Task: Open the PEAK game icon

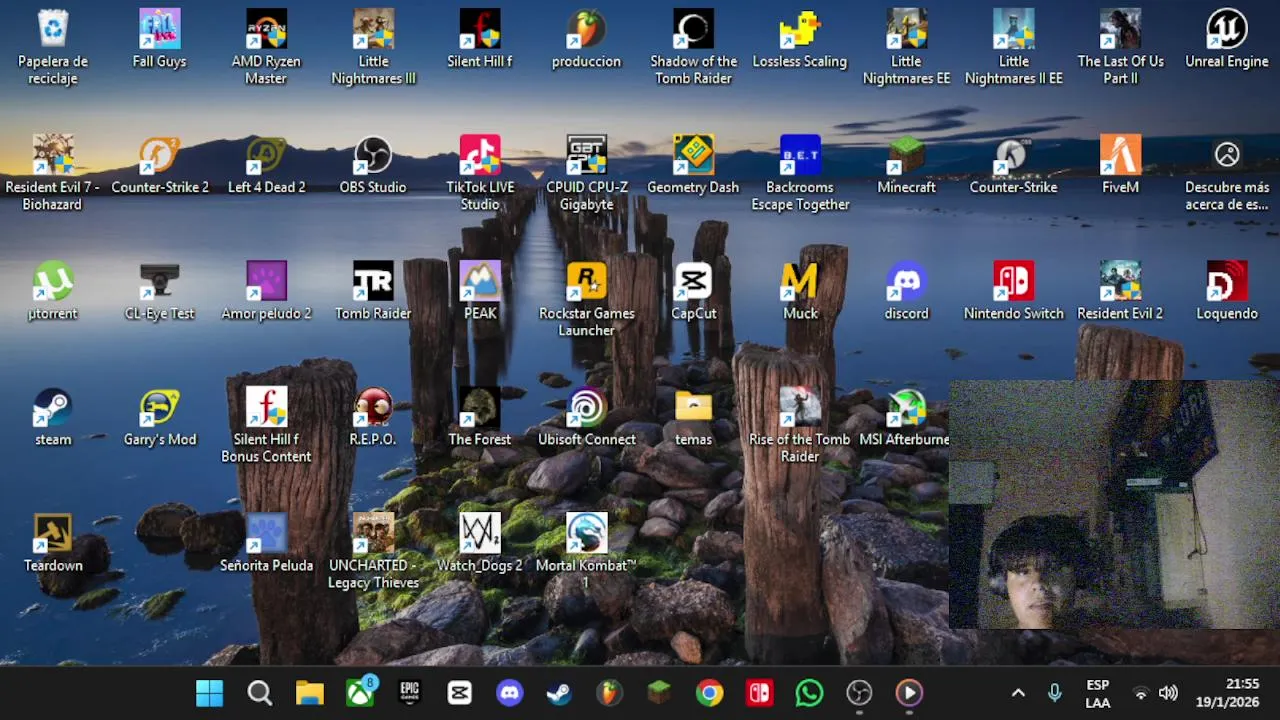Action: pos(480,291)
